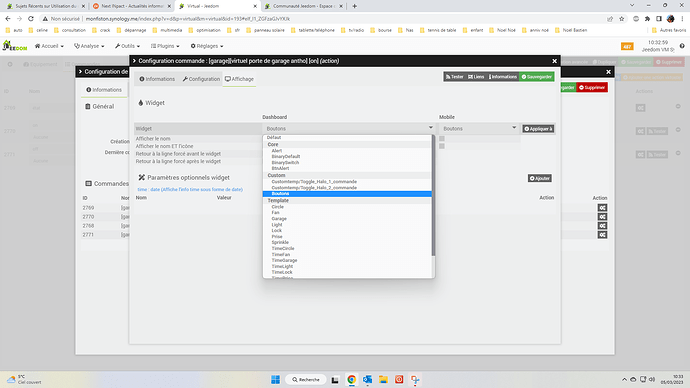Click the orange message counter badge
690x388 pixels.
[627, 46]
